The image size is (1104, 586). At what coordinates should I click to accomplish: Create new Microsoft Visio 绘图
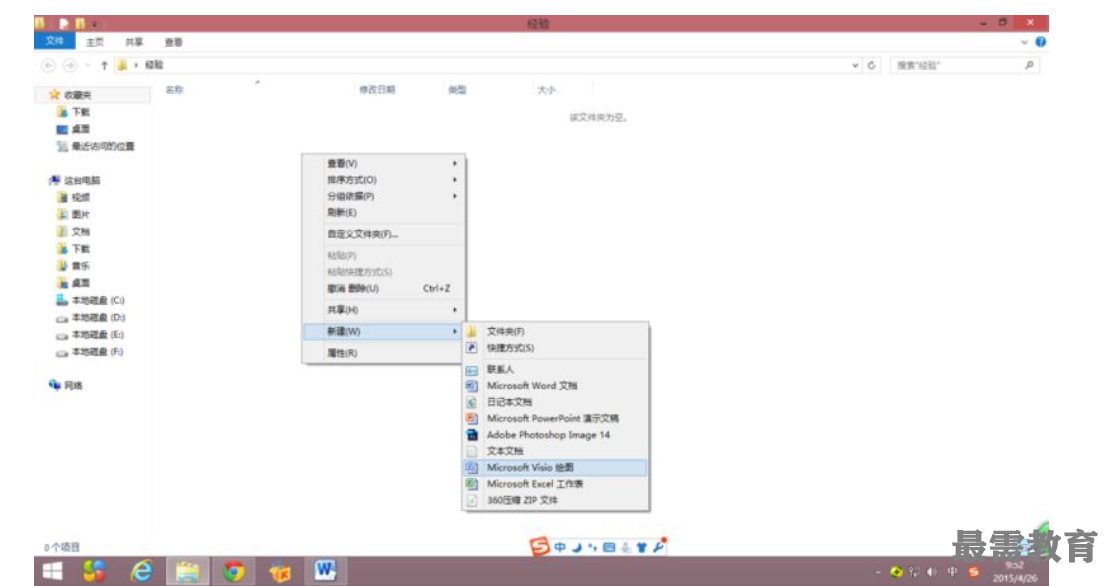tap(556, 468)
